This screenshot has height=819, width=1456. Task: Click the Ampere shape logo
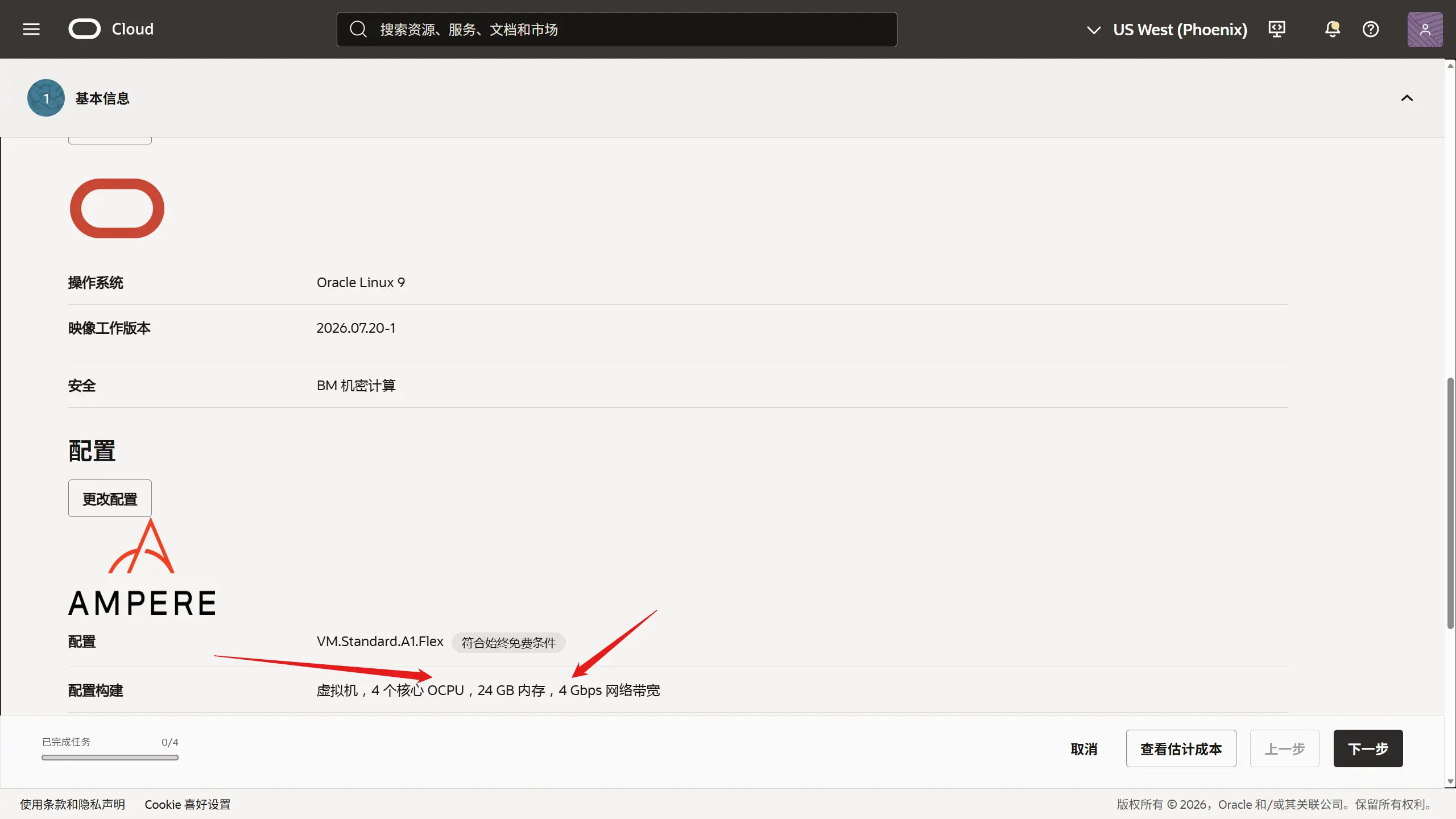point(142,568)
